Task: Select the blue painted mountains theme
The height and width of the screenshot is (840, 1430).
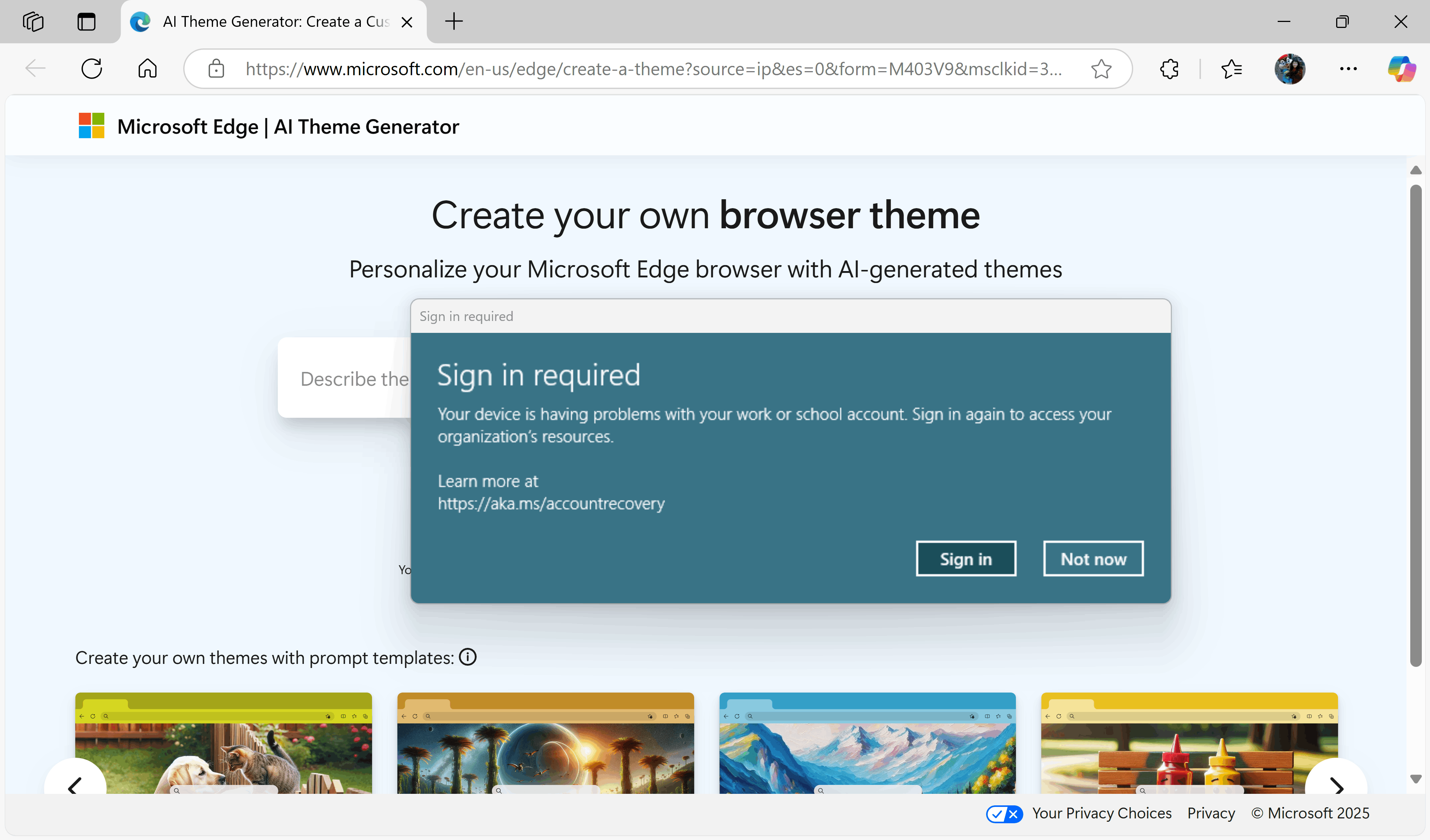Action: pos(867,743)
